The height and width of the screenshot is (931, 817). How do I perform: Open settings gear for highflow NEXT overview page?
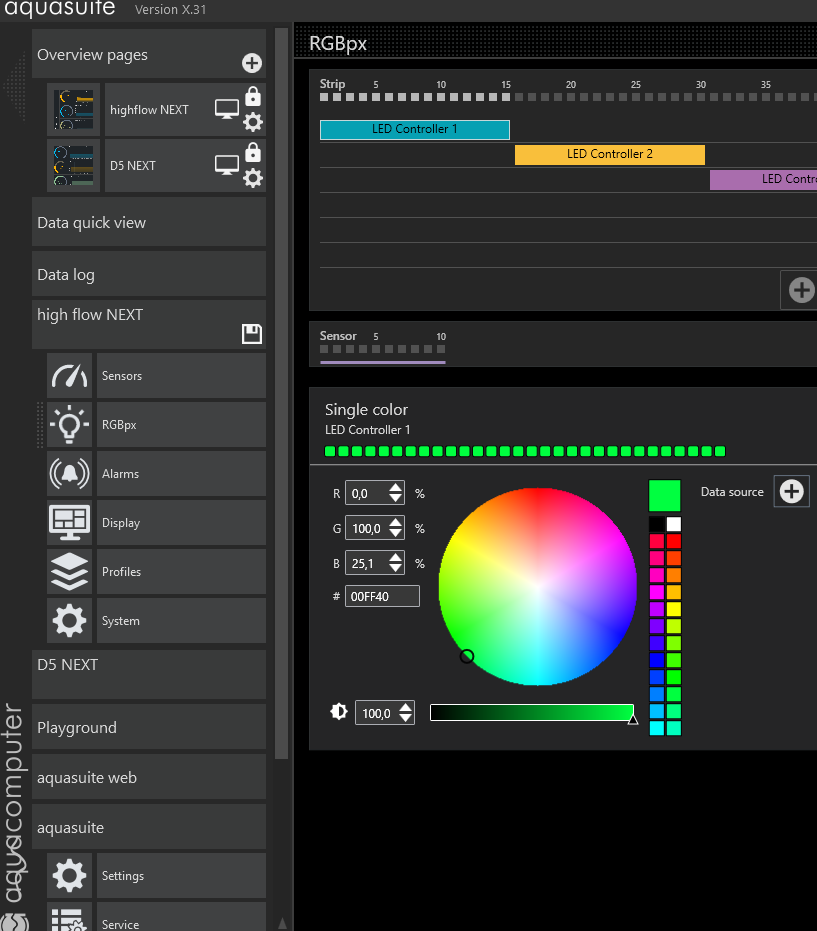[x=253, y=122]
